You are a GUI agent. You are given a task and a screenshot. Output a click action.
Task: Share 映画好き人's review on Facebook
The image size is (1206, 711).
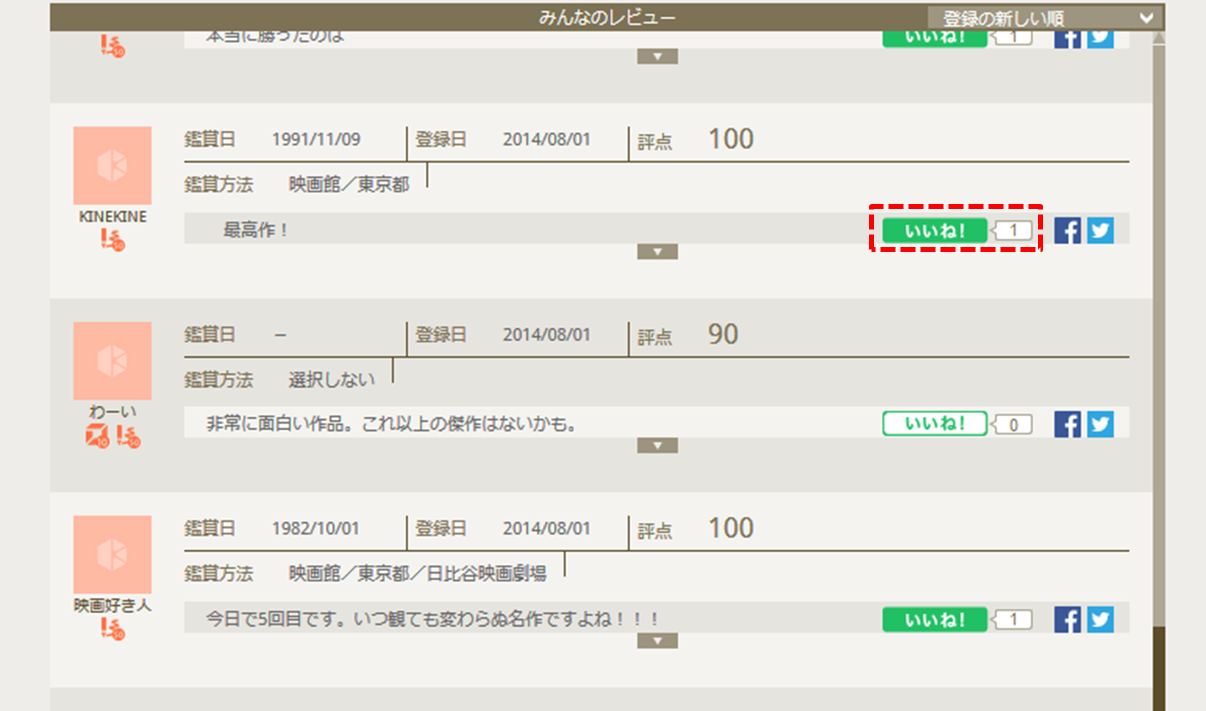(x=1067, y=619)
